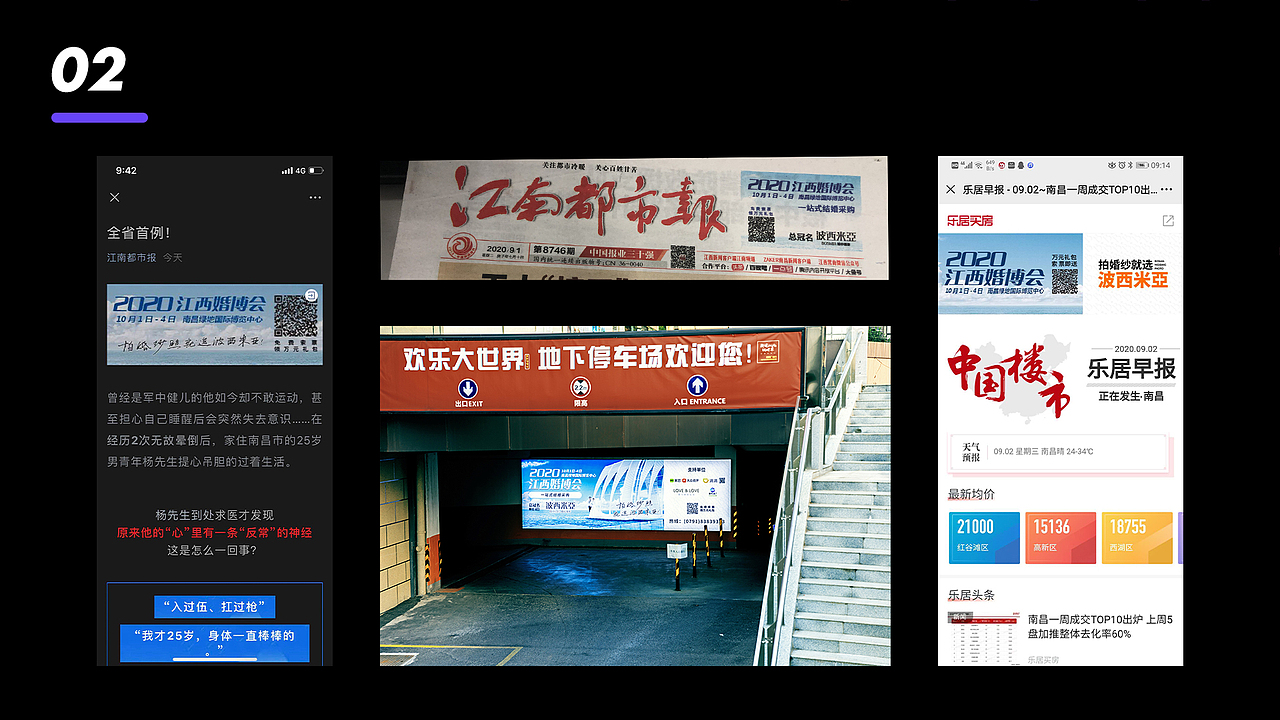
Task: Tap the 拍婚纱就选波西米亚 ad
Action: (x=1133, y=273)
